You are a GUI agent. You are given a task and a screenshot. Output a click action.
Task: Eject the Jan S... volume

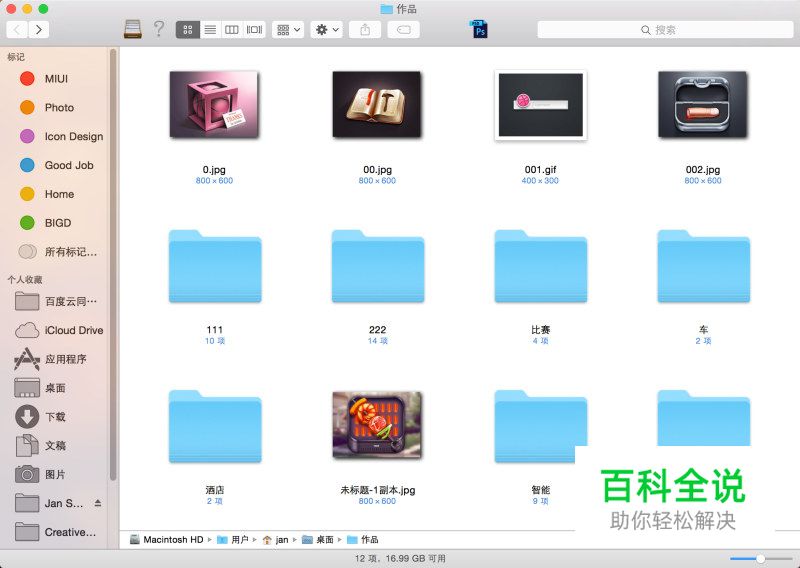[x=98, y=503]
